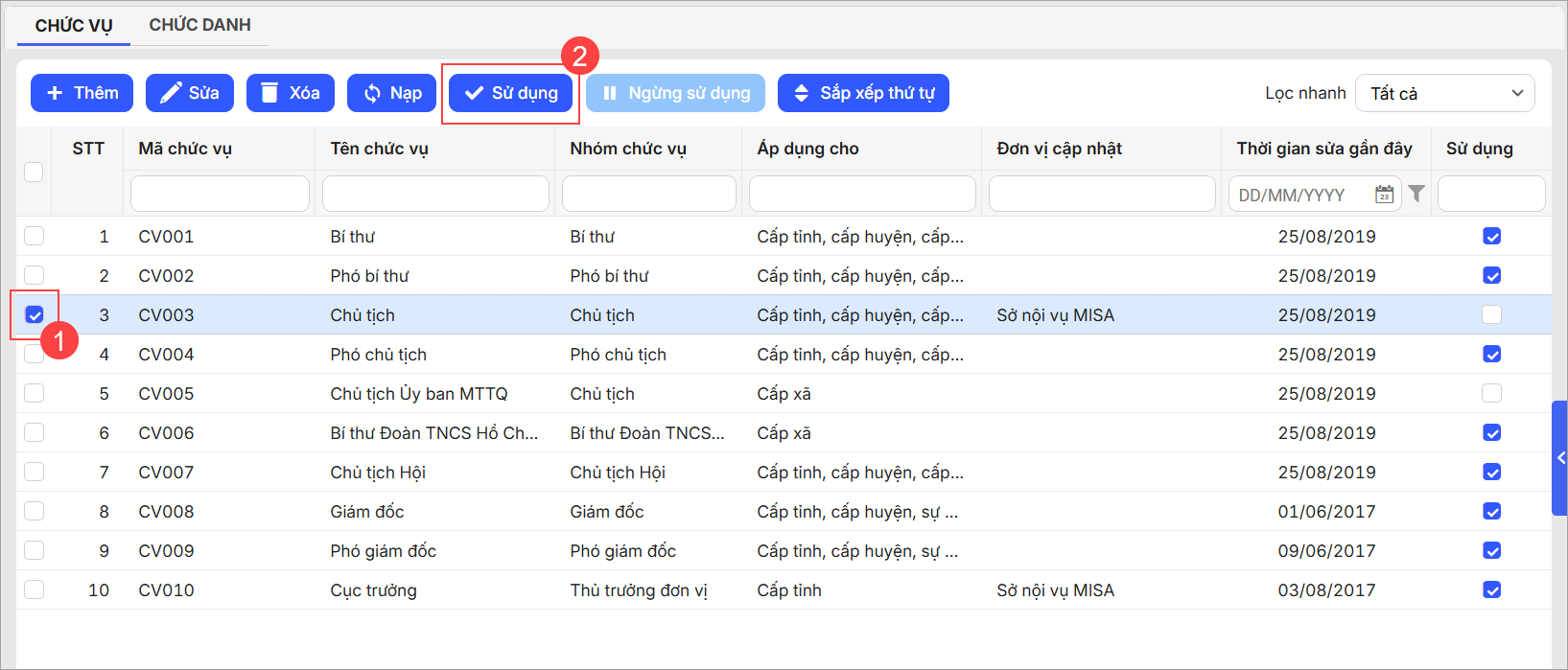Open the Lọc nhanh dropdown showing Tất cả
The width and height of the screenshot is (1568, 670).
click(x=1444, y=93)
